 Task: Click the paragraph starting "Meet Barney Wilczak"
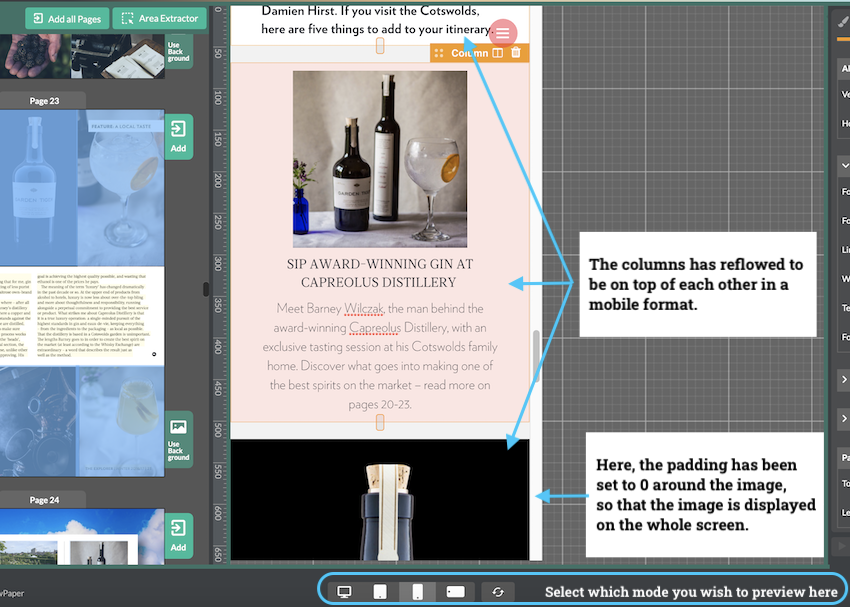coord(380,356)
